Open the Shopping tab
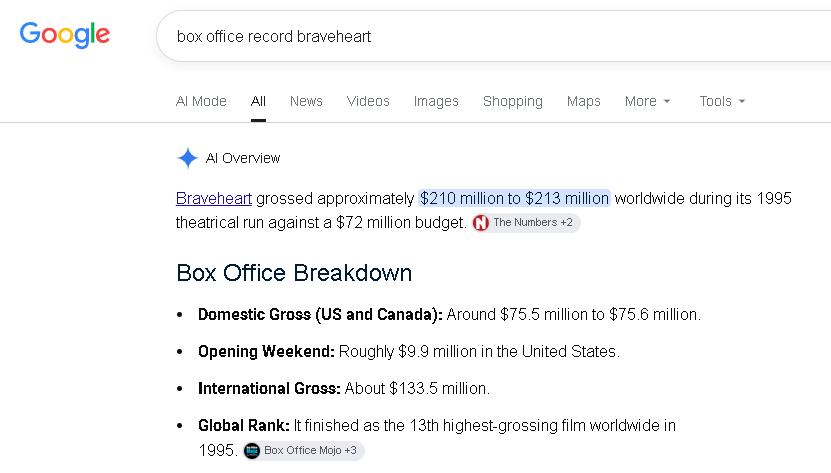 (x=512, y=101)
